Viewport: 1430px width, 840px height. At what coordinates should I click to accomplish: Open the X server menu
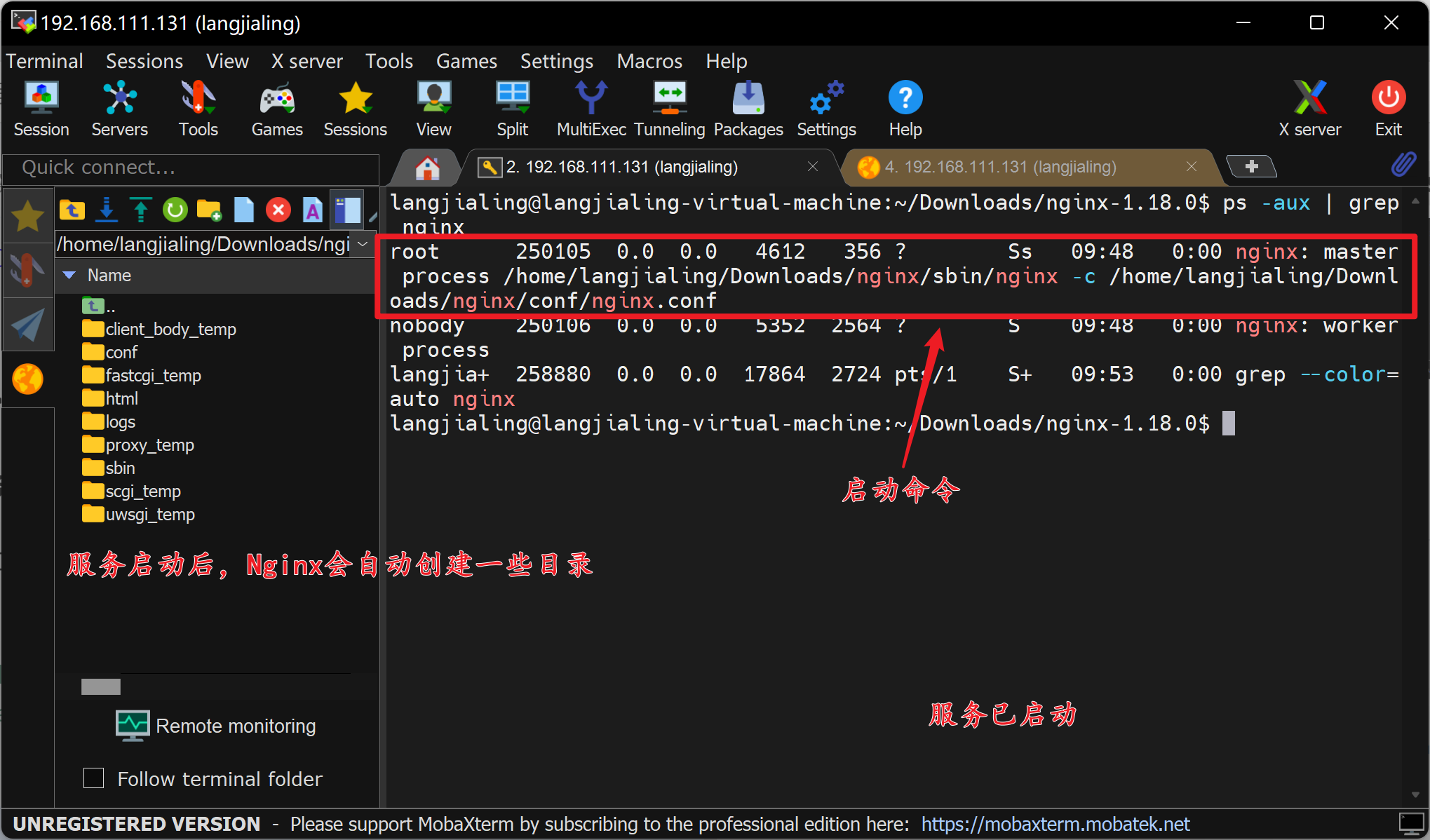point(307,61)
